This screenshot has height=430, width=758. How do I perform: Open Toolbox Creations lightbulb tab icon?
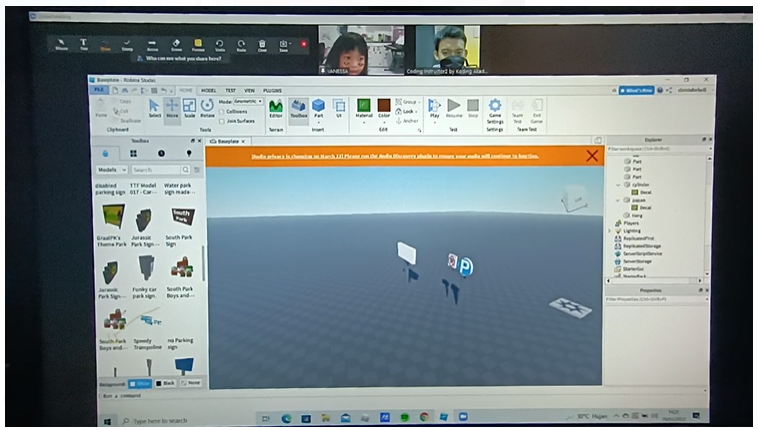coord(189,154)
